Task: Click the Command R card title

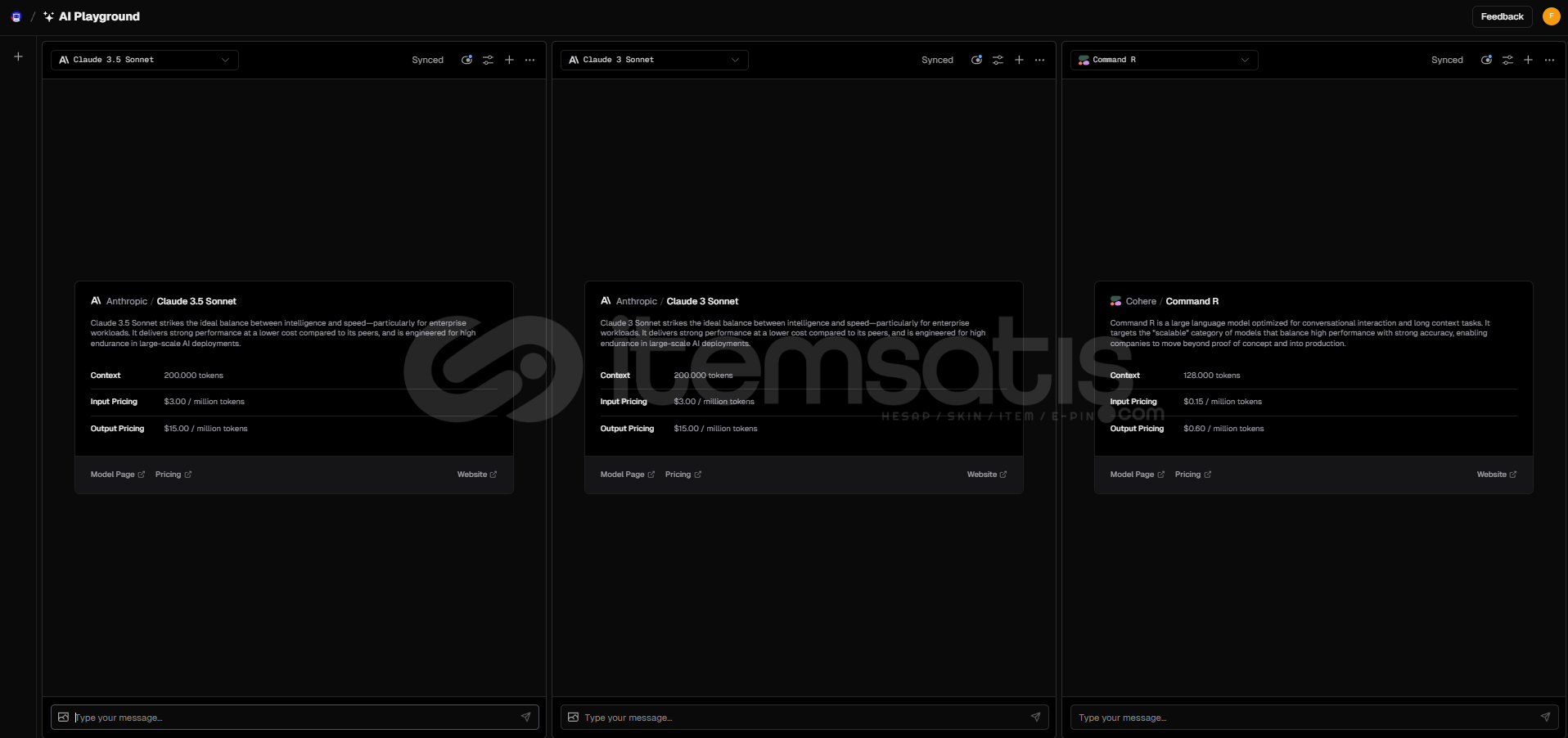Action: click(x=1192, y=301)
